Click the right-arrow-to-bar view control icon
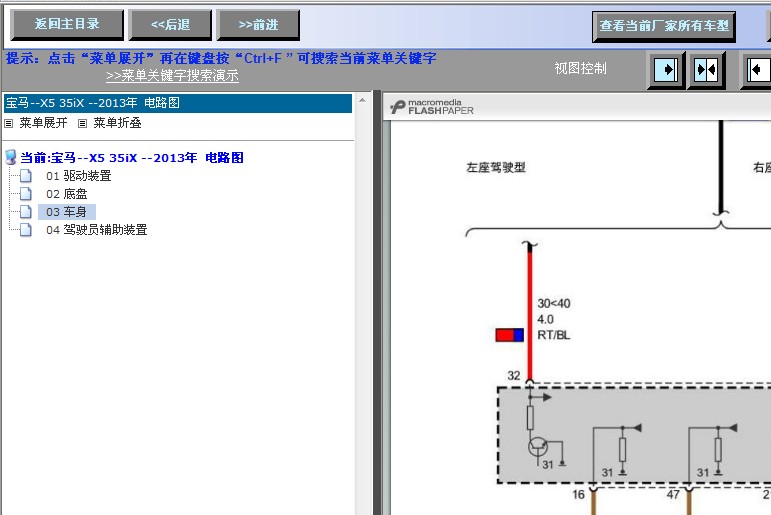 click(666, 70)
